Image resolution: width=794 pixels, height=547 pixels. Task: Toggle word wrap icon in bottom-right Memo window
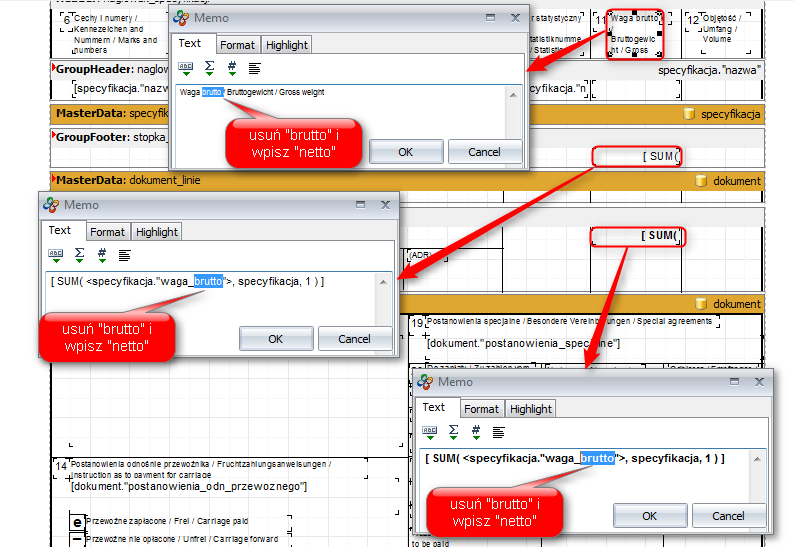point(499,432)
